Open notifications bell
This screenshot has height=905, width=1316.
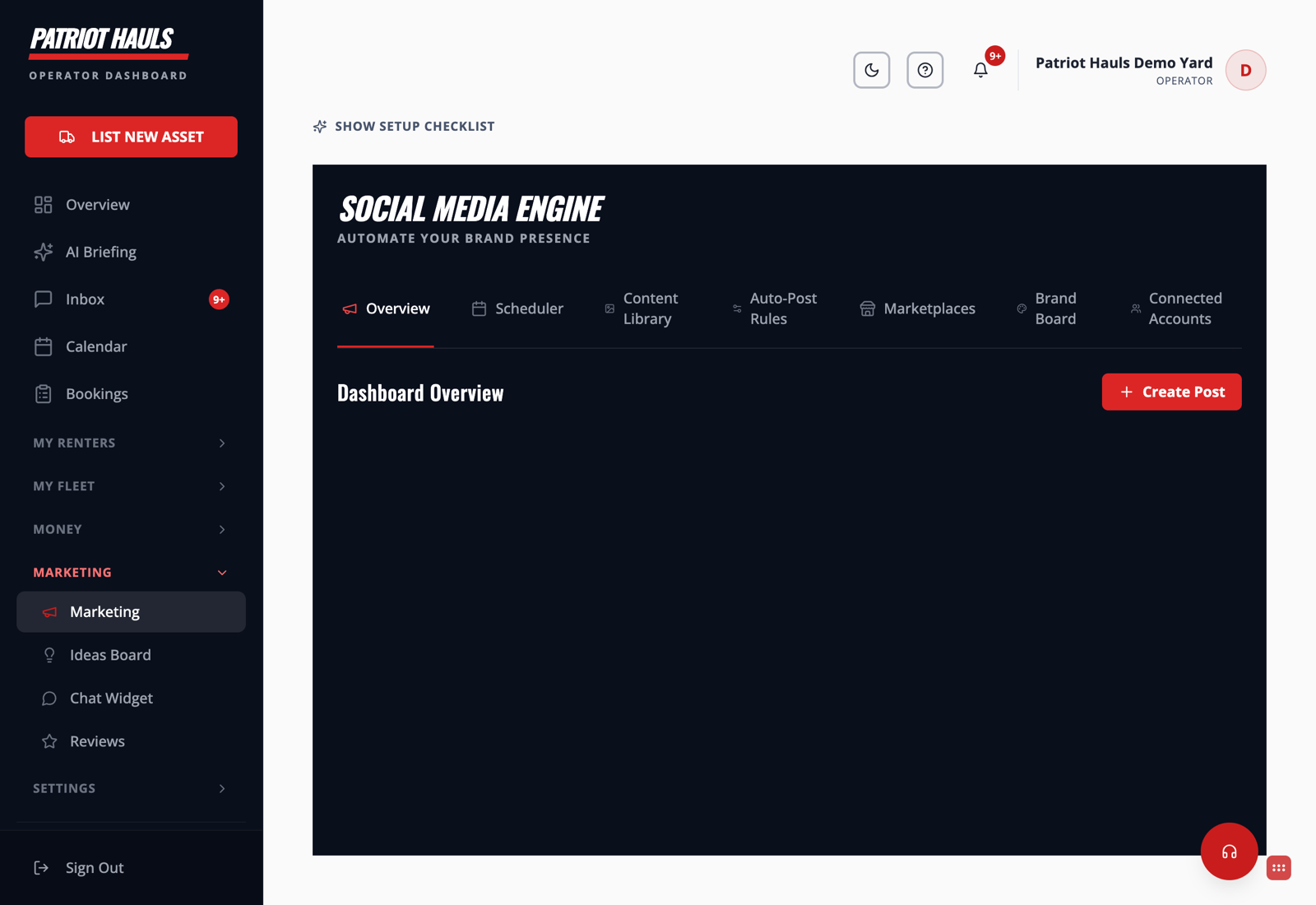tap(980, 70)
